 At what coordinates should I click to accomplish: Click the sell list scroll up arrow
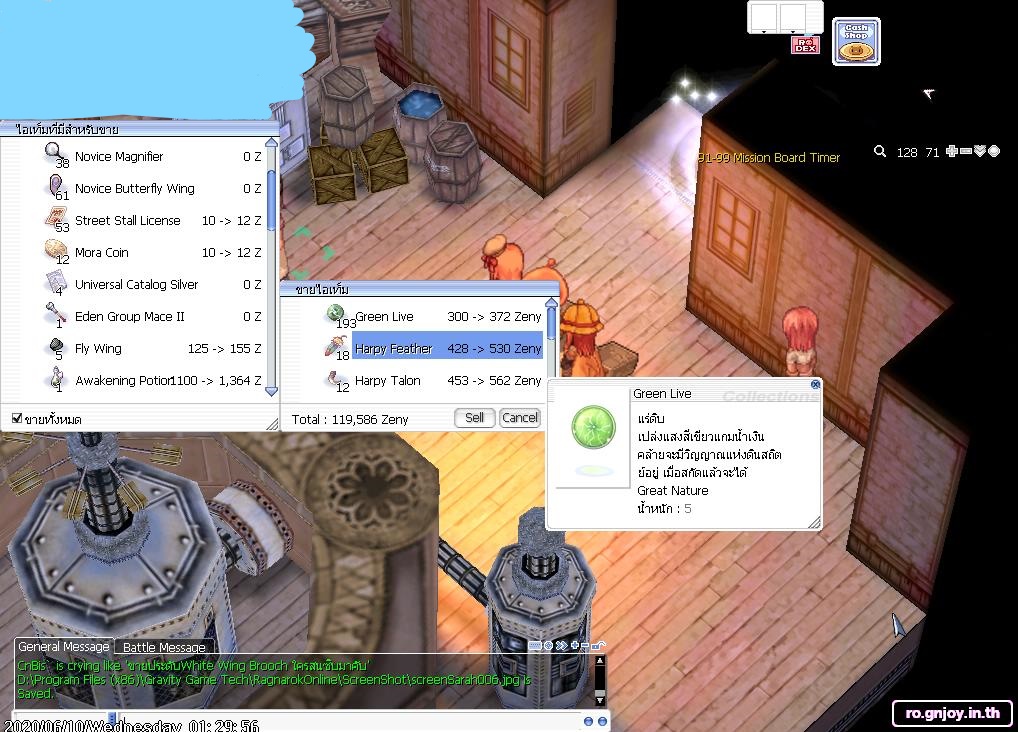point(551,303)
